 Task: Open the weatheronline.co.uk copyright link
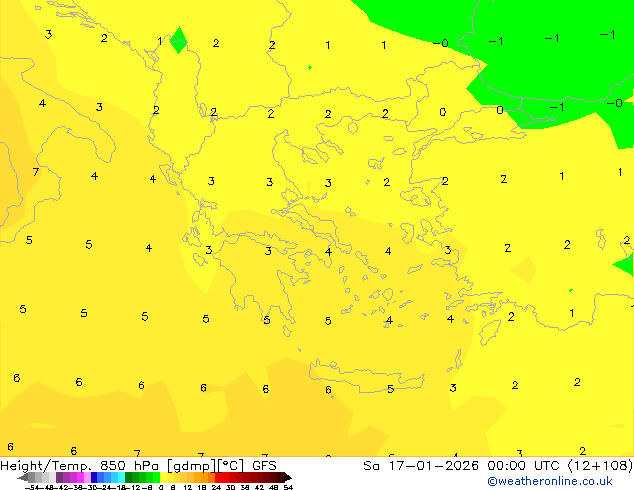pos(550,481)
